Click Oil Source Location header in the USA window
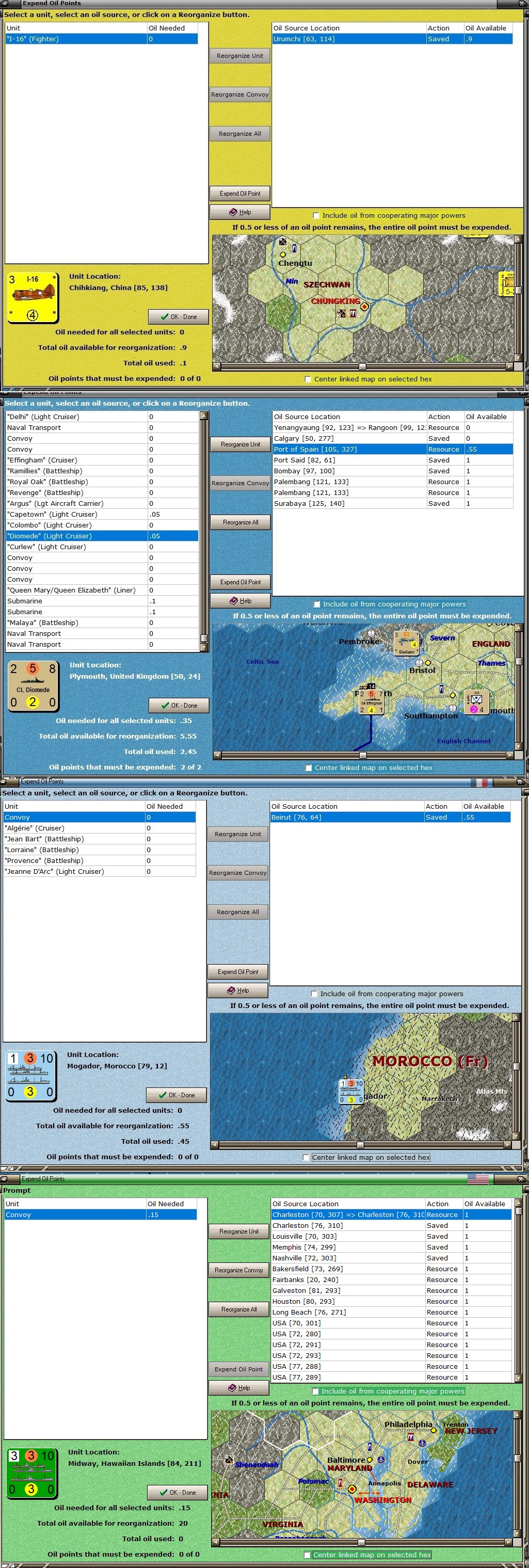Screen dimensions: 529x1568 [348, 1204]
